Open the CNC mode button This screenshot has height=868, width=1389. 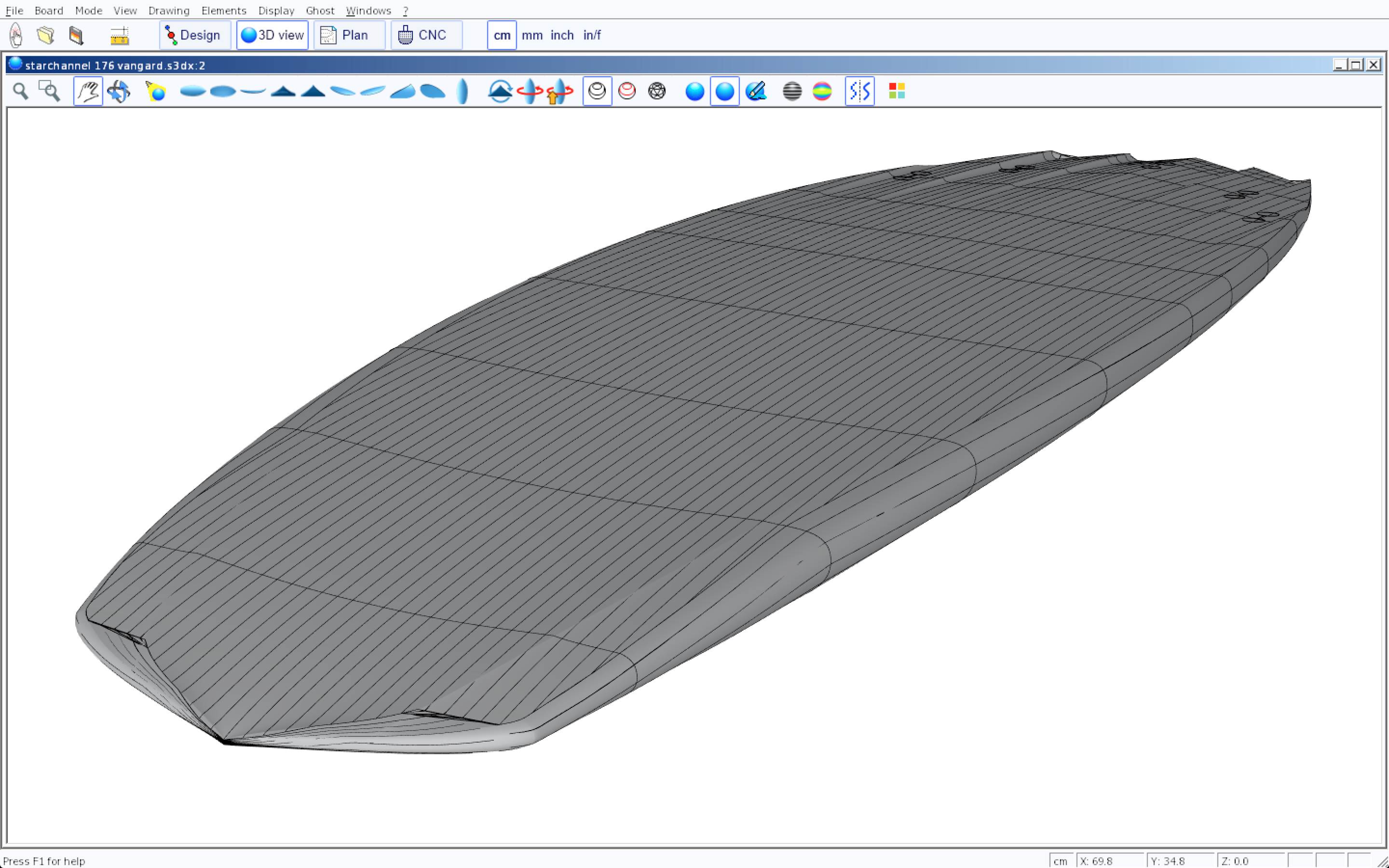pyautogui.click(x=426, y=36)
